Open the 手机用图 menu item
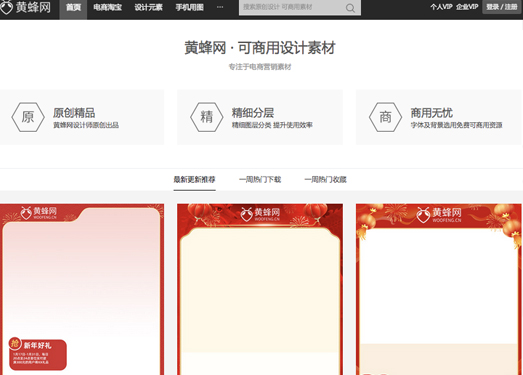 [x=189, y=7]
